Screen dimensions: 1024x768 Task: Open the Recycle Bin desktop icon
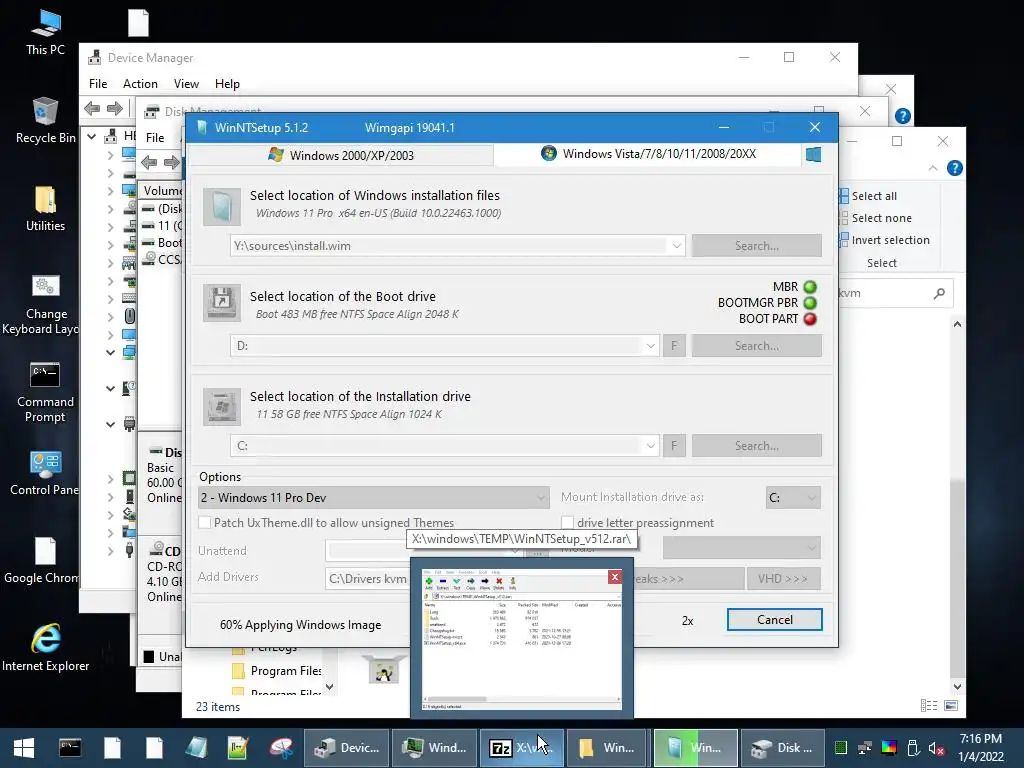(x=45, y=120)
